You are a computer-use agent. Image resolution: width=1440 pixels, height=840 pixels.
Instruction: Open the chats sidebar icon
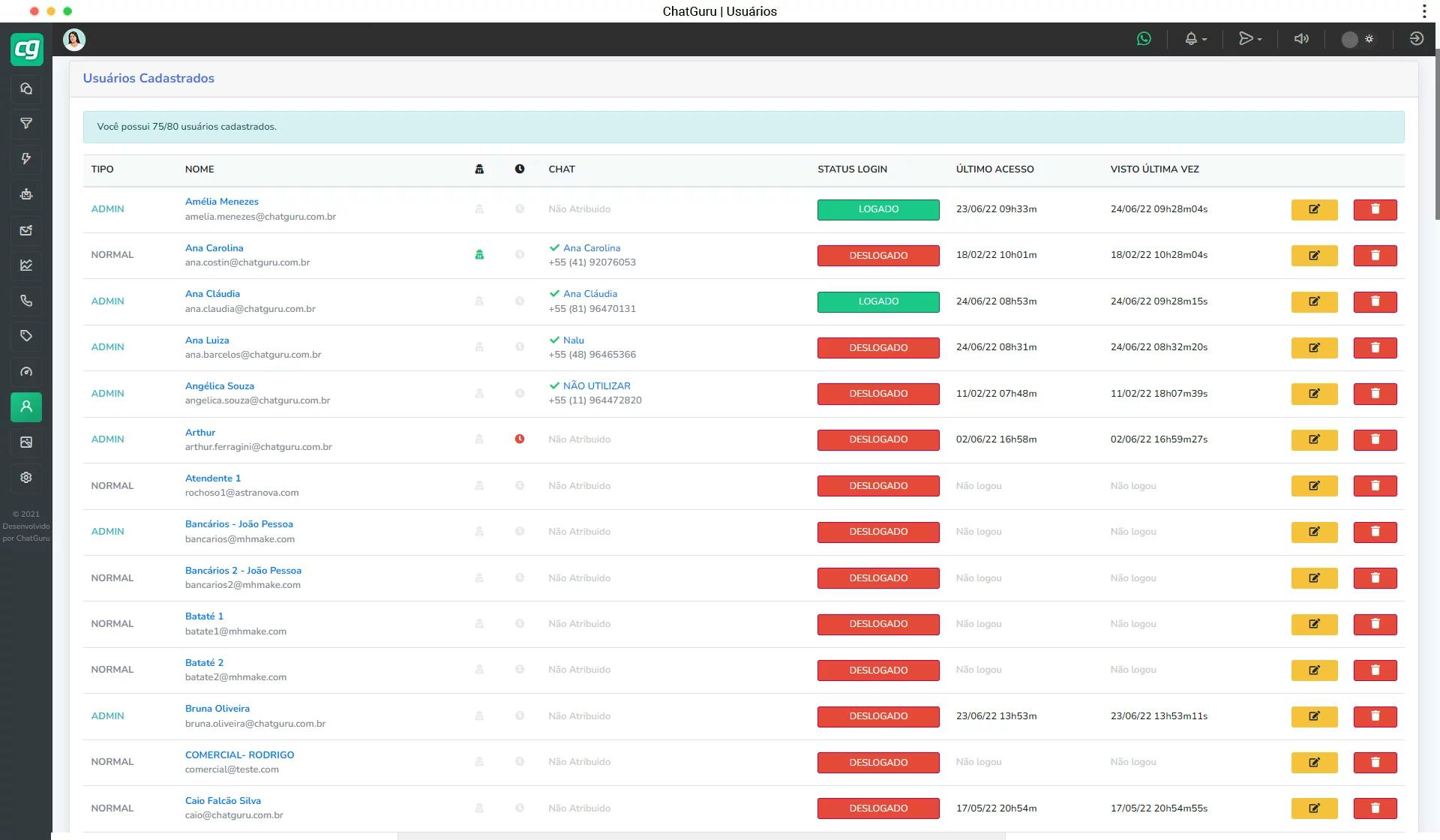[26, 89]
